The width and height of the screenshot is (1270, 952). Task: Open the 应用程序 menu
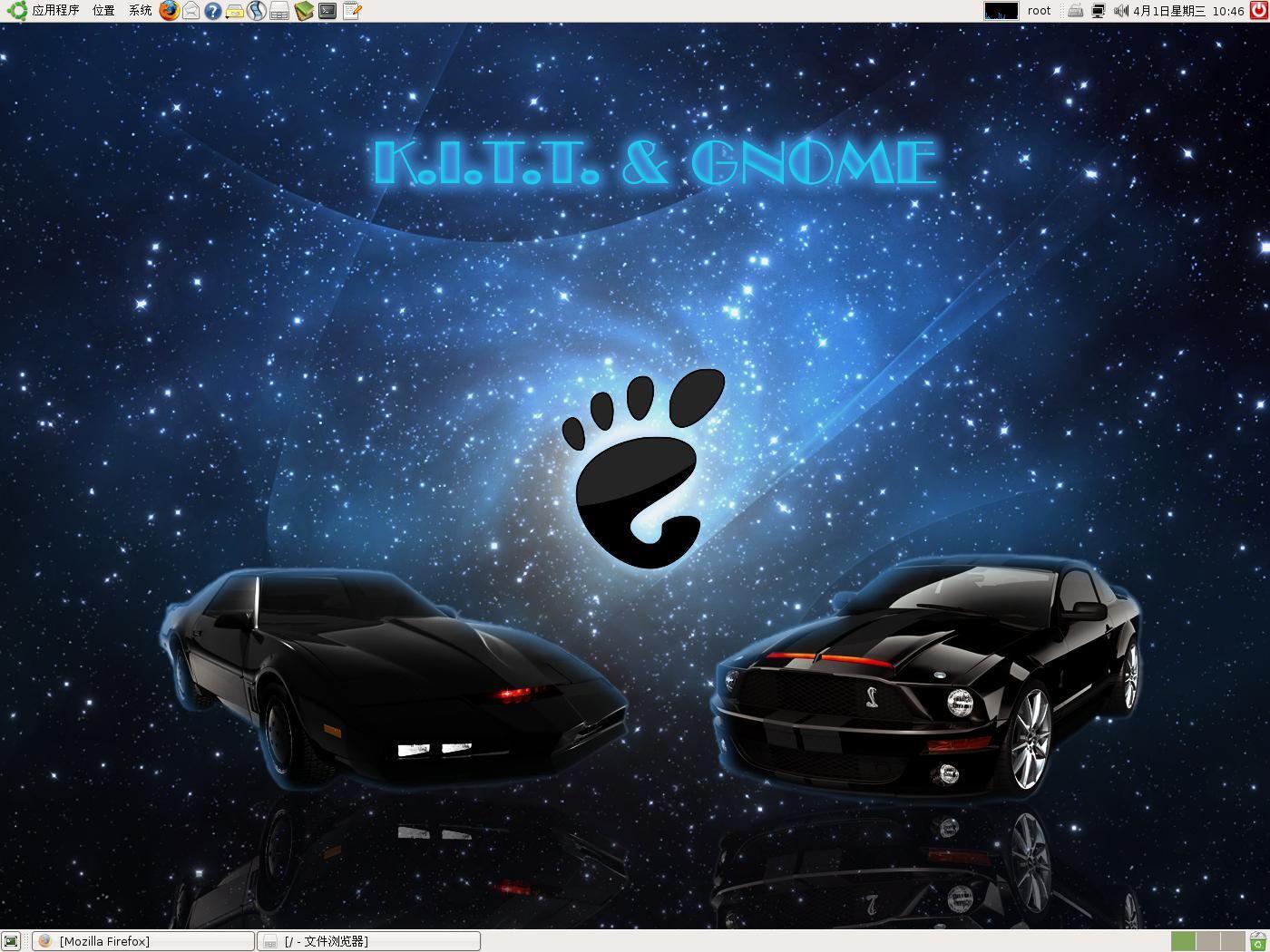point(54,11)
